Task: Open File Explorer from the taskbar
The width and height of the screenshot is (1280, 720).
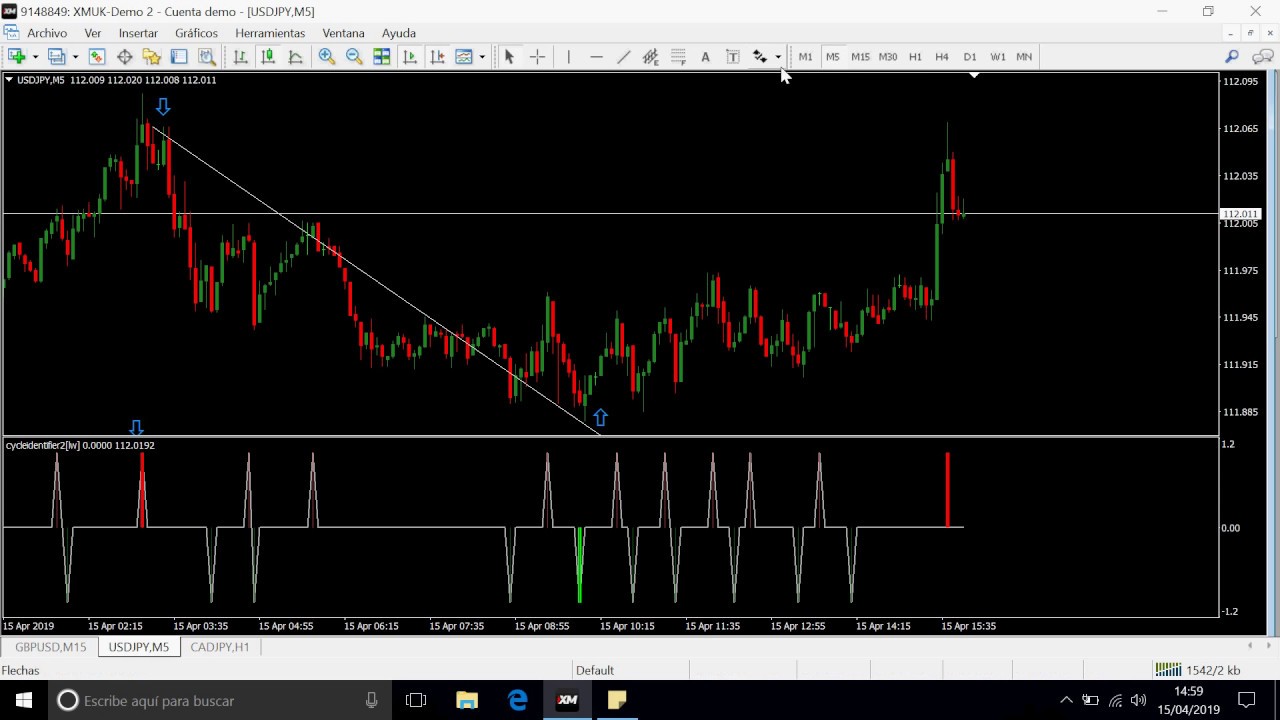Action: click(467, 701)
